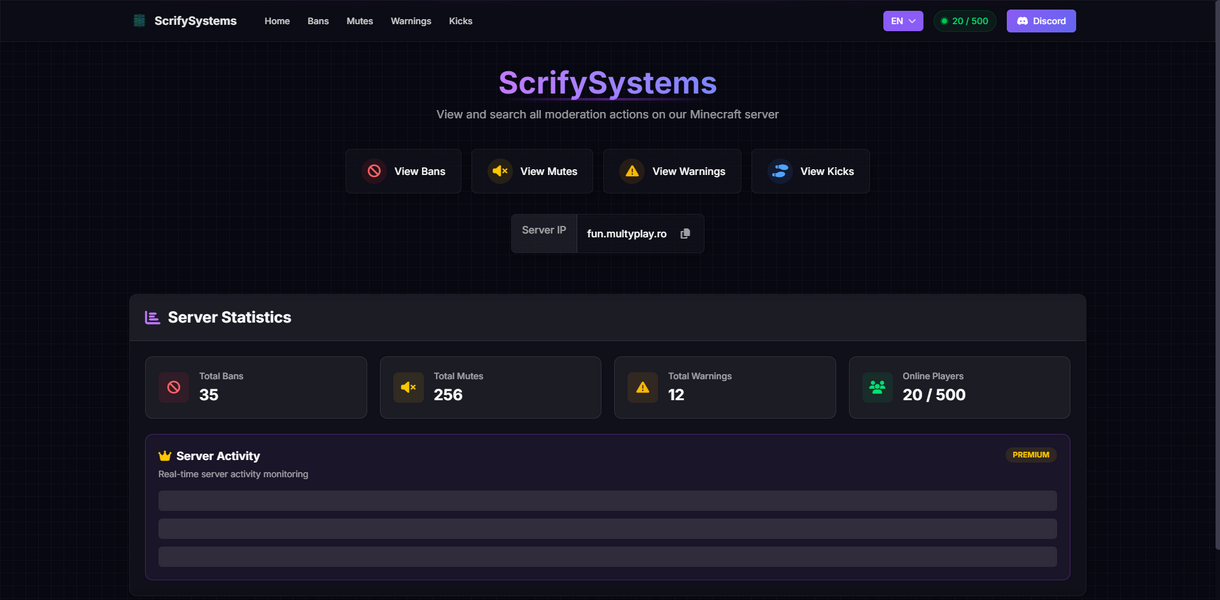
Task: Click the Server Statistics section title
Action: (x=229, y=317)
